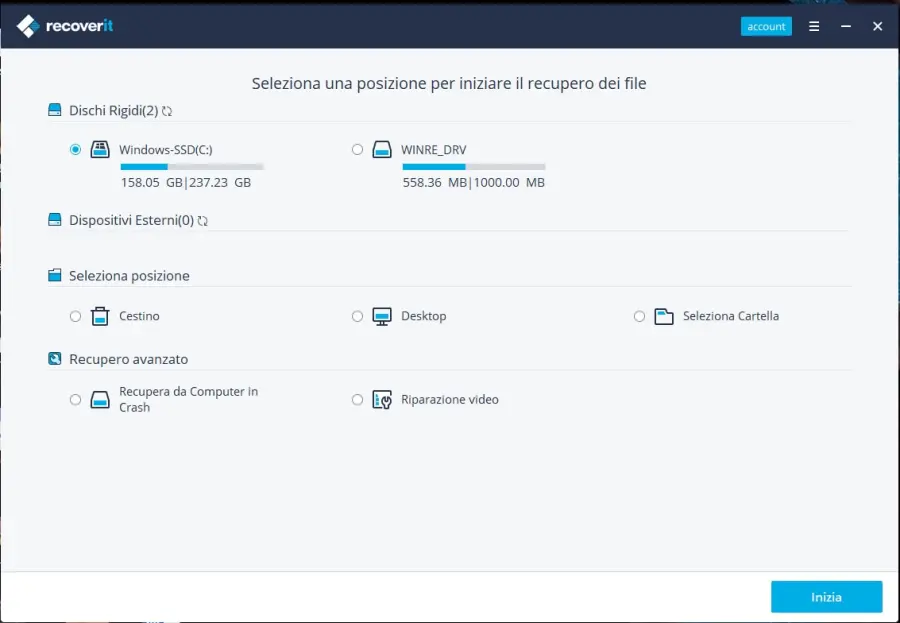This screenshot has width=900, height=623.
Task: Select the Cestino radio button
Action: coord(75,315)
